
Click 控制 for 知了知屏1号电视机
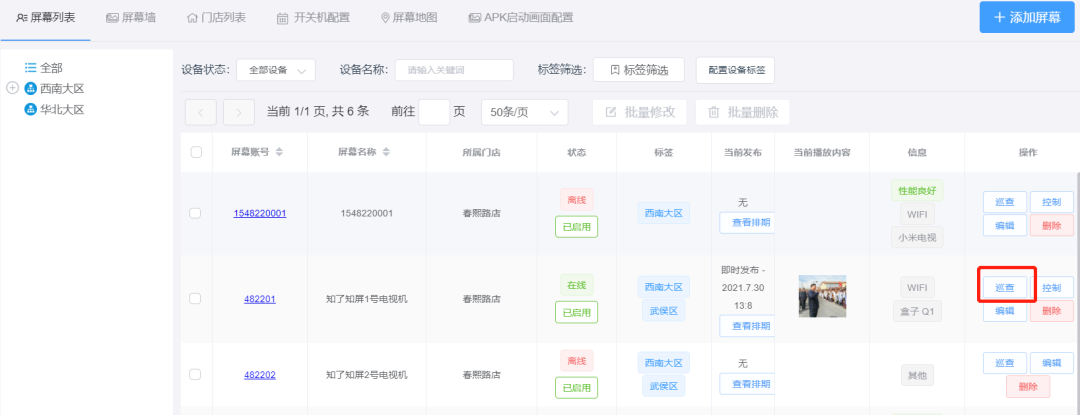coord(1052,288)
